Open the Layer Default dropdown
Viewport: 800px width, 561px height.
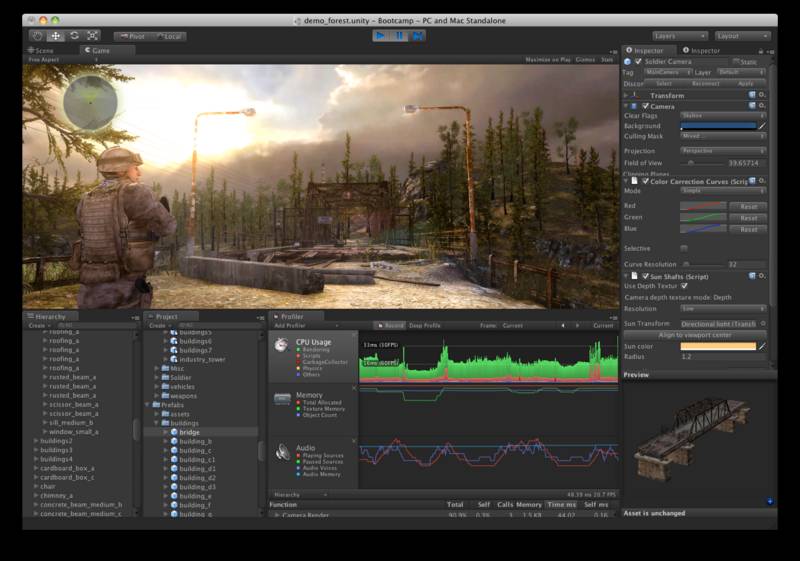pyautogui.click(x=742, y=72)
